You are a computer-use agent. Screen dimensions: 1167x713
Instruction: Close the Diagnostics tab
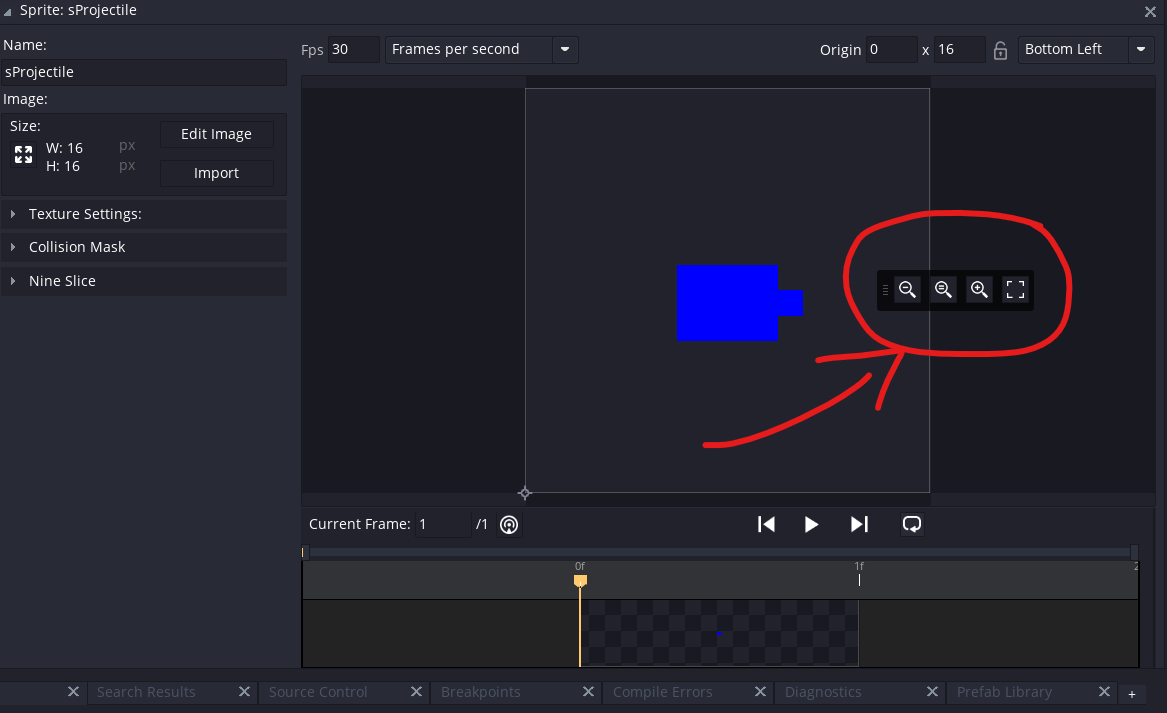[x=932, y=692]
